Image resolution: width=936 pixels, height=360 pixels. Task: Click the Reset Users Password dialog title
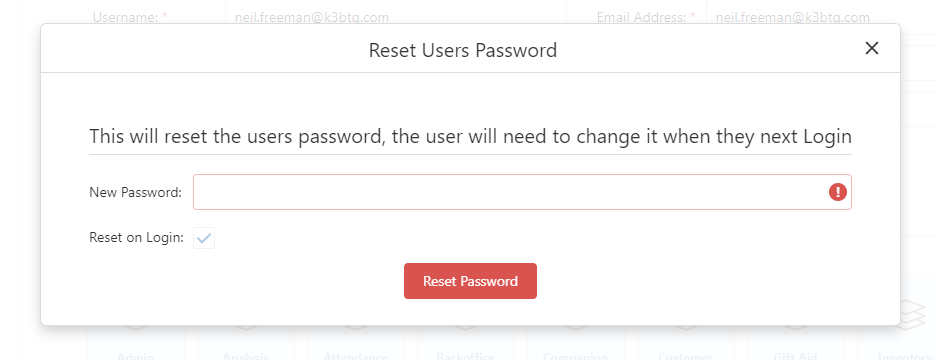pos(463,50)
